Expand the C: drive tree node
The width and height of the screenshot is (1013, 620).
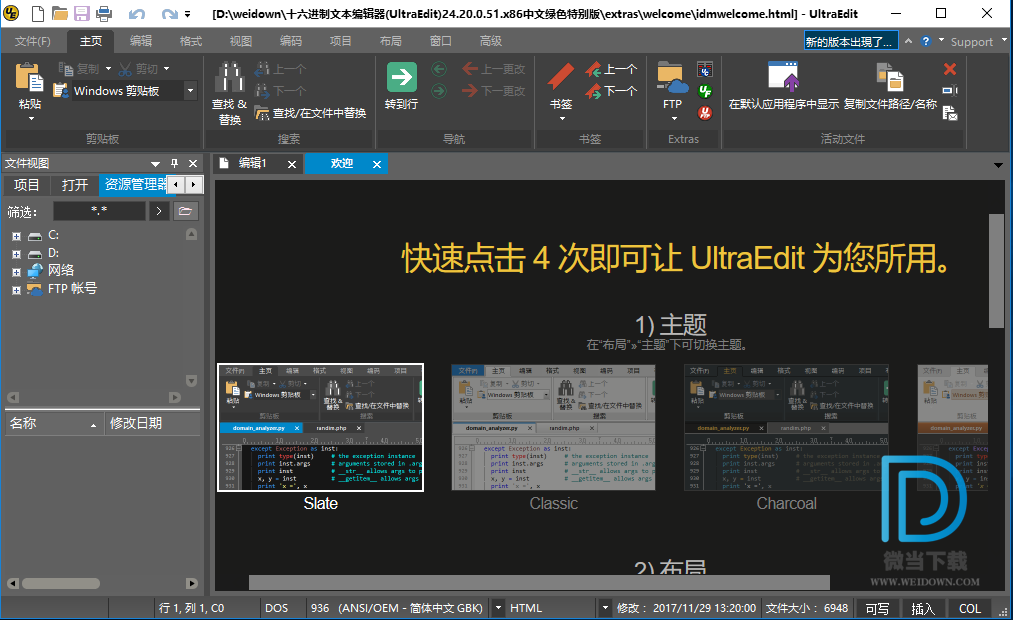coord(16,236)
